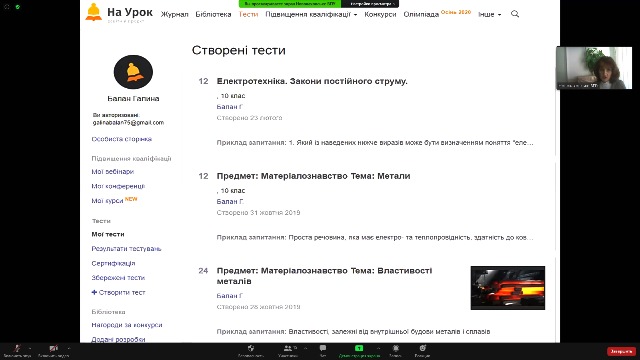Click the red end meeting button

point(621,351)
